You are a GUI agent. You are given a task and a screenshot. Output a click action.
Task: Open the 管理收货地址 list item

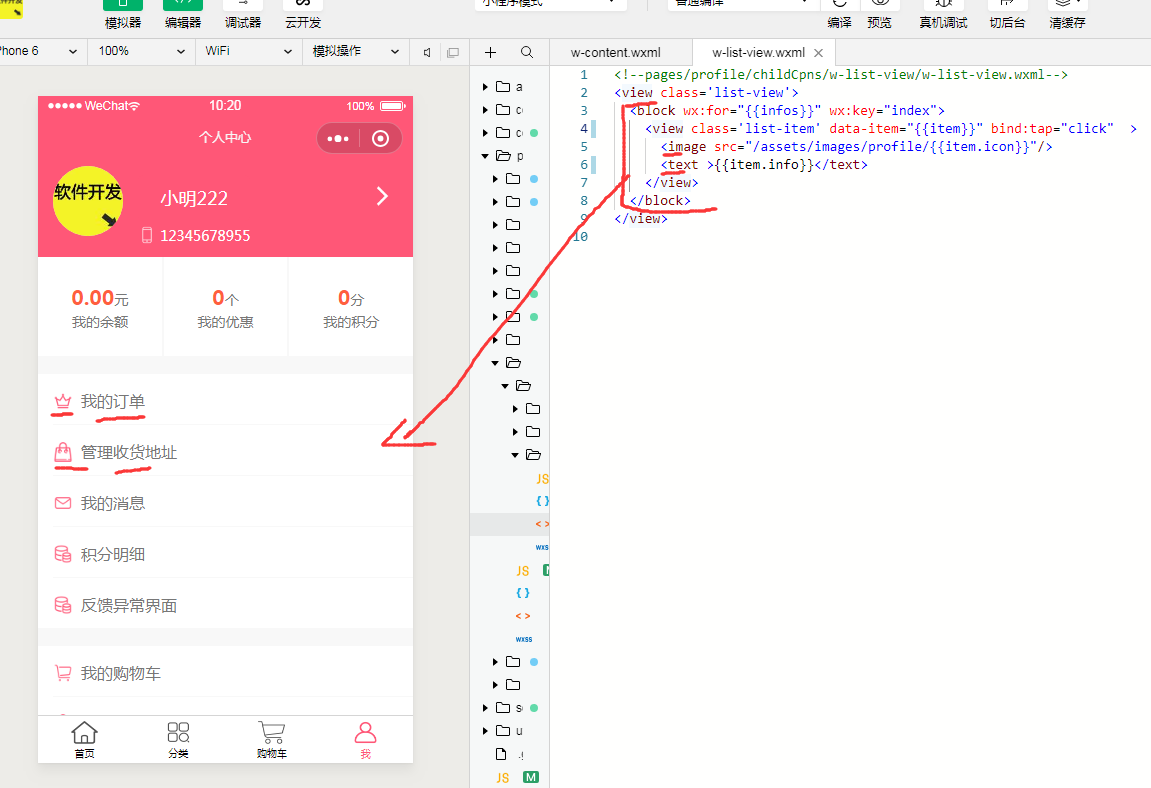225,452
